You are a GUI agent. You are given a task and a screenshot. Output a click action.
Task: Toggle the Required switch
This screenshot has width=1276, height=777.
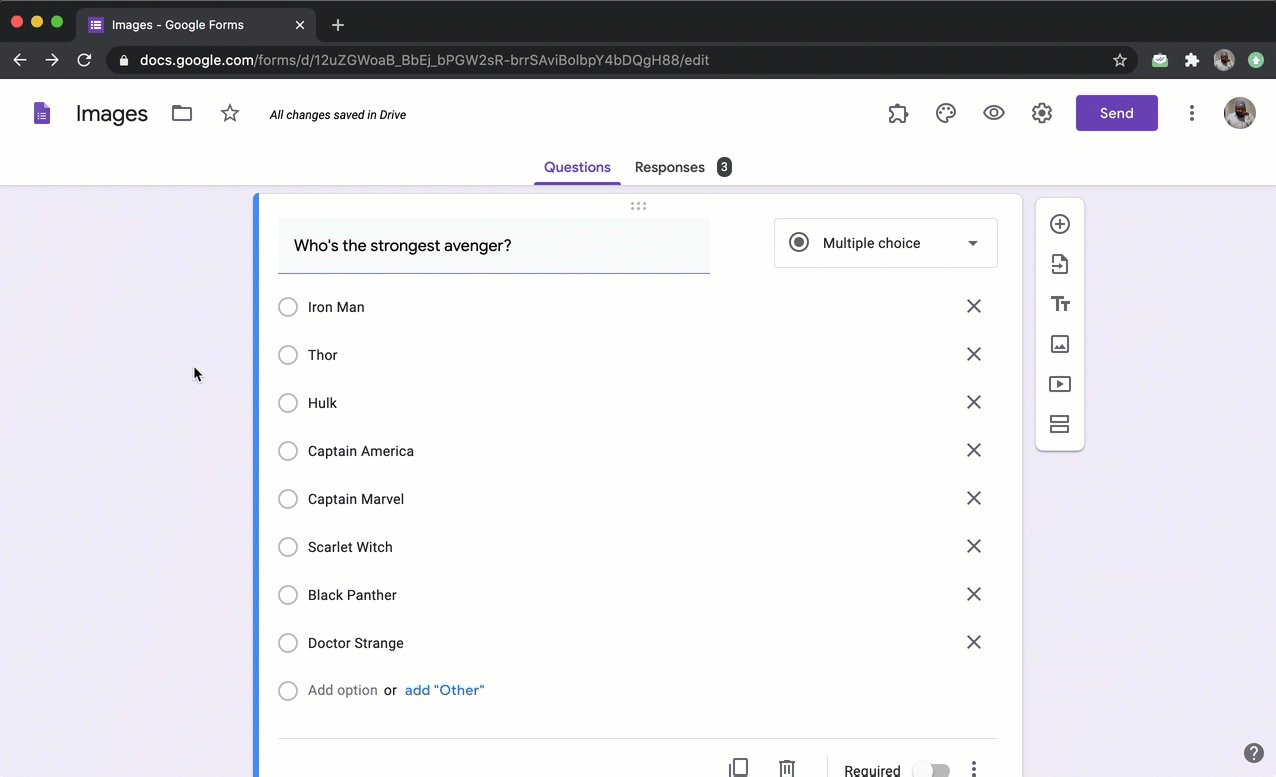click(931, 770)
